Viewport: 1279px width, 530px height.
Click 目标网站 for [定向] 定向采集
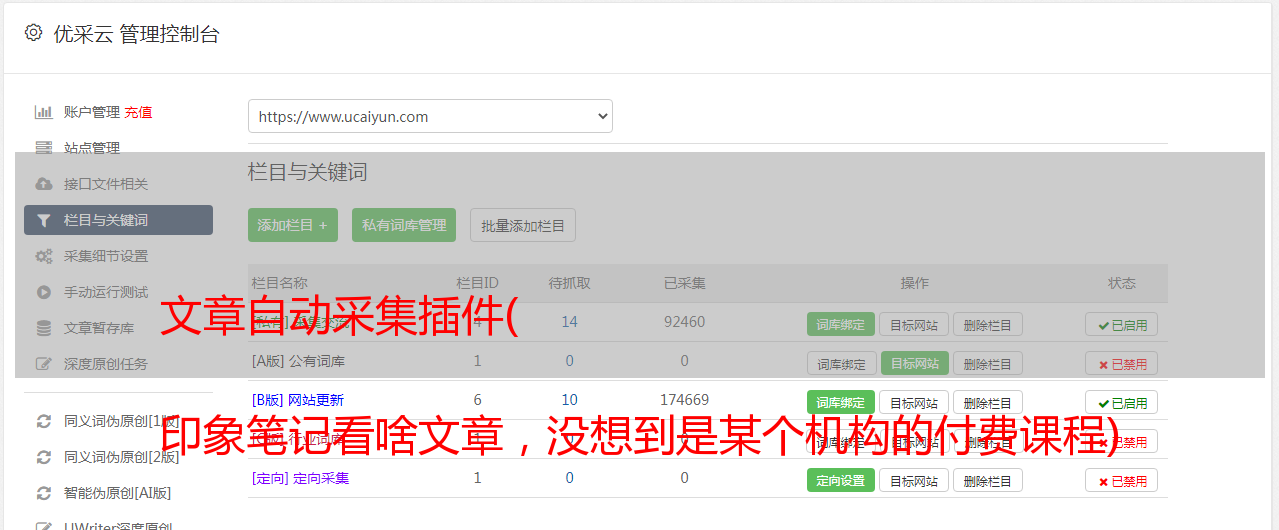(x=914, y=480)
